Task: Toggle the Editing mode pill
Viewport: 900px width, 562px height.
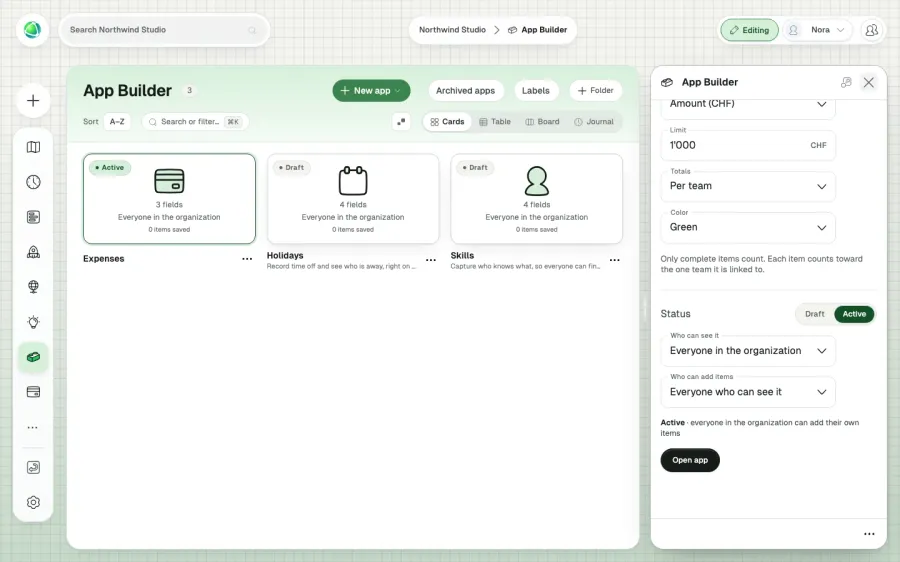Action: [x=749, y=30]
